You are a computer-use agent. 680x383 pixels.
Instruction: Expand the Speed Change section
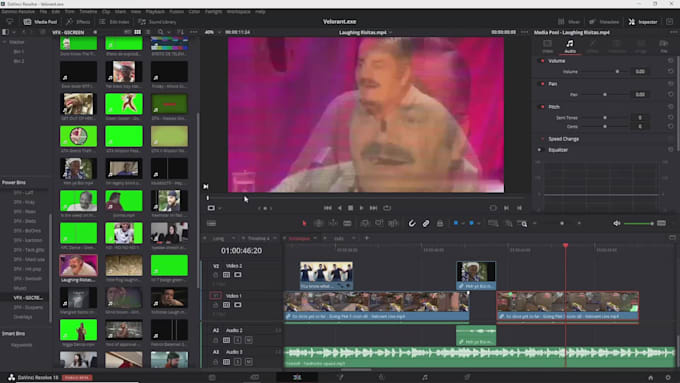tap(563, 139)
